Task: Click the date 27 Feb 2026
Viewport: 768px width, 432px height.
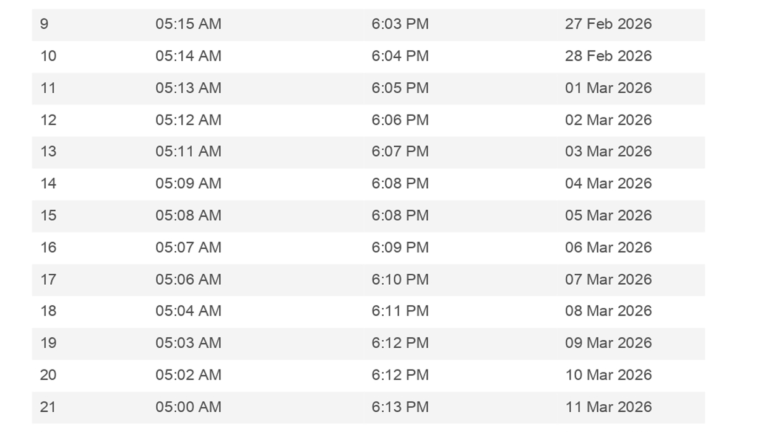Action: [x=608, y=24]
